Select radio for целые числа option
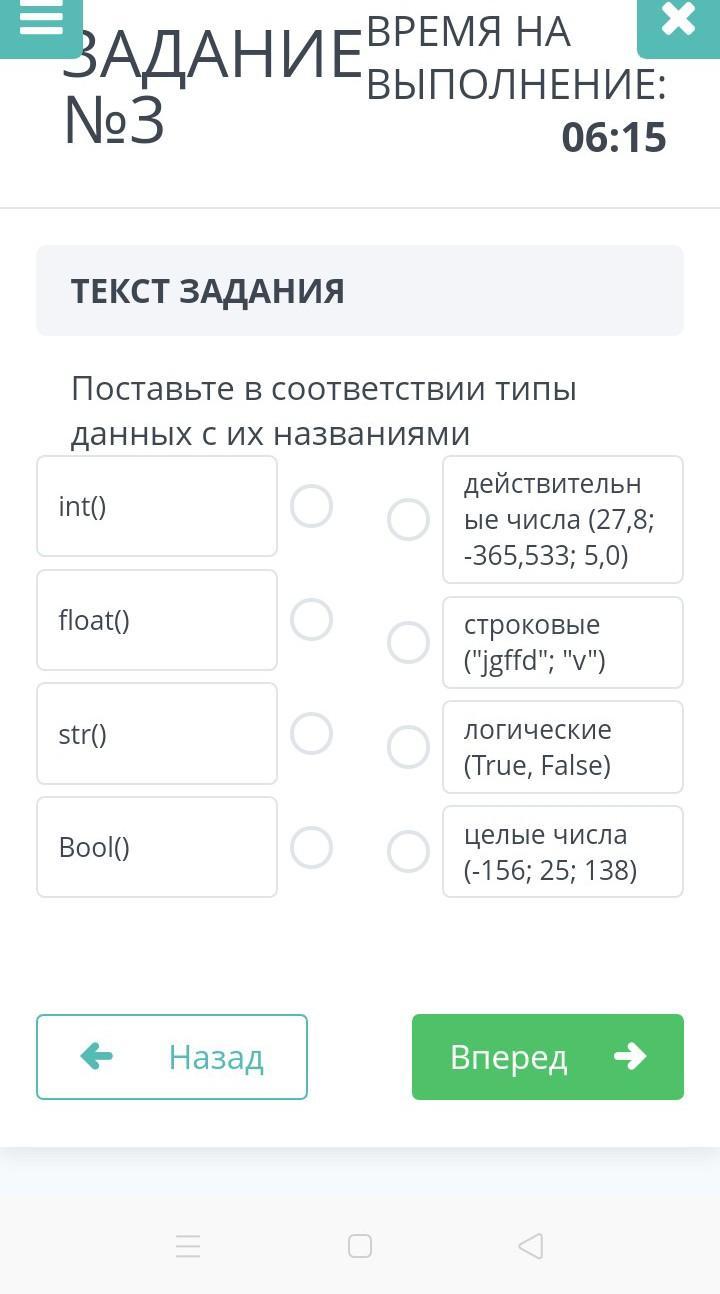The image size is (720, 1294). tap(408, 852)
